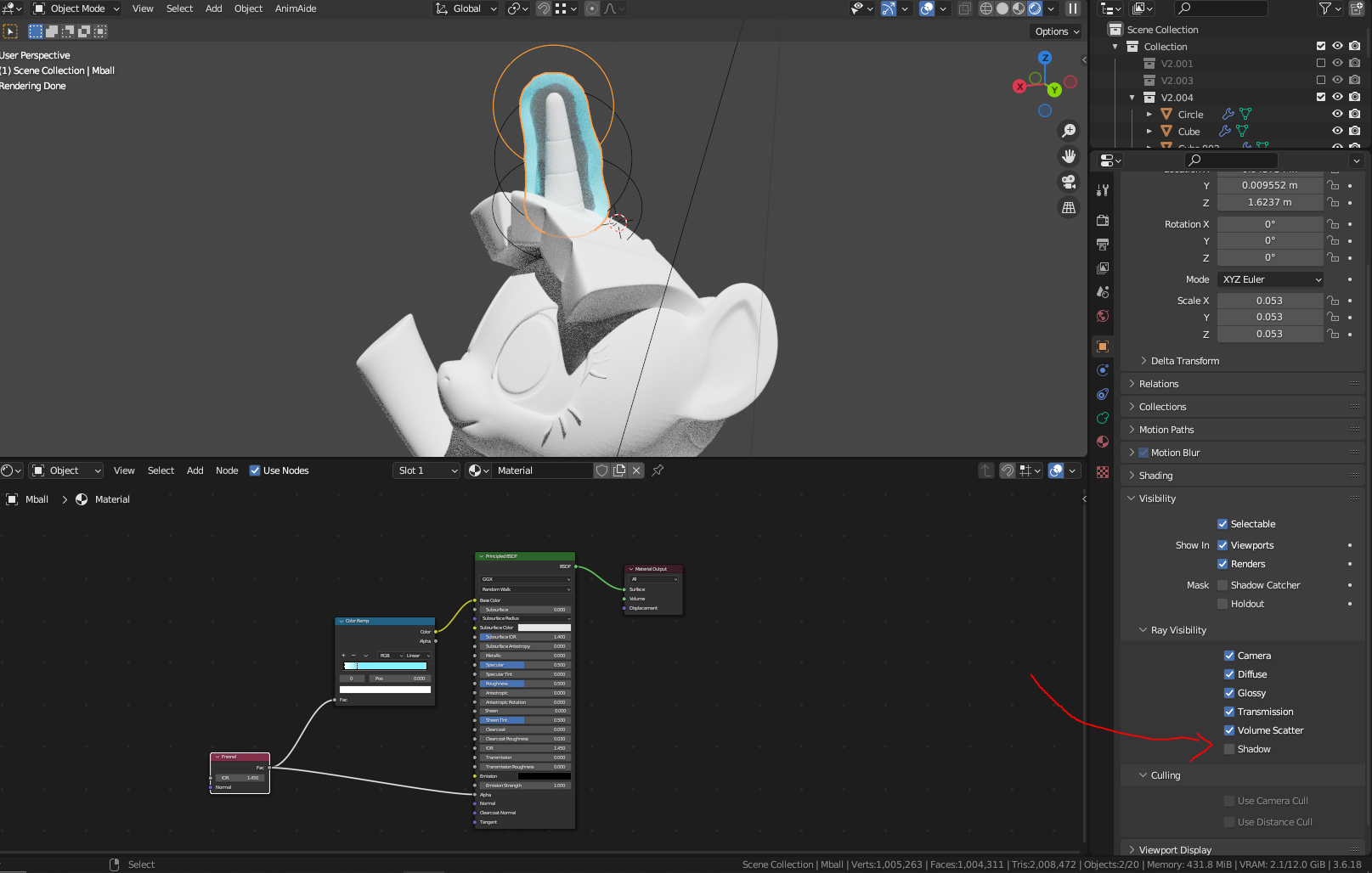Open the Scene properties tab
The height and width of the screenshot is (873, 1372).
click(1103, 292)
